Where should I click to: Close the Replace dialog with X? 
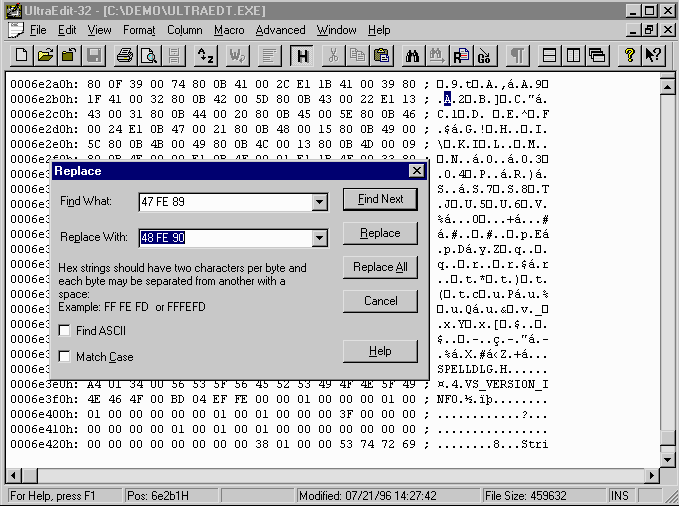pyautogui.click(x=416, y=171)
